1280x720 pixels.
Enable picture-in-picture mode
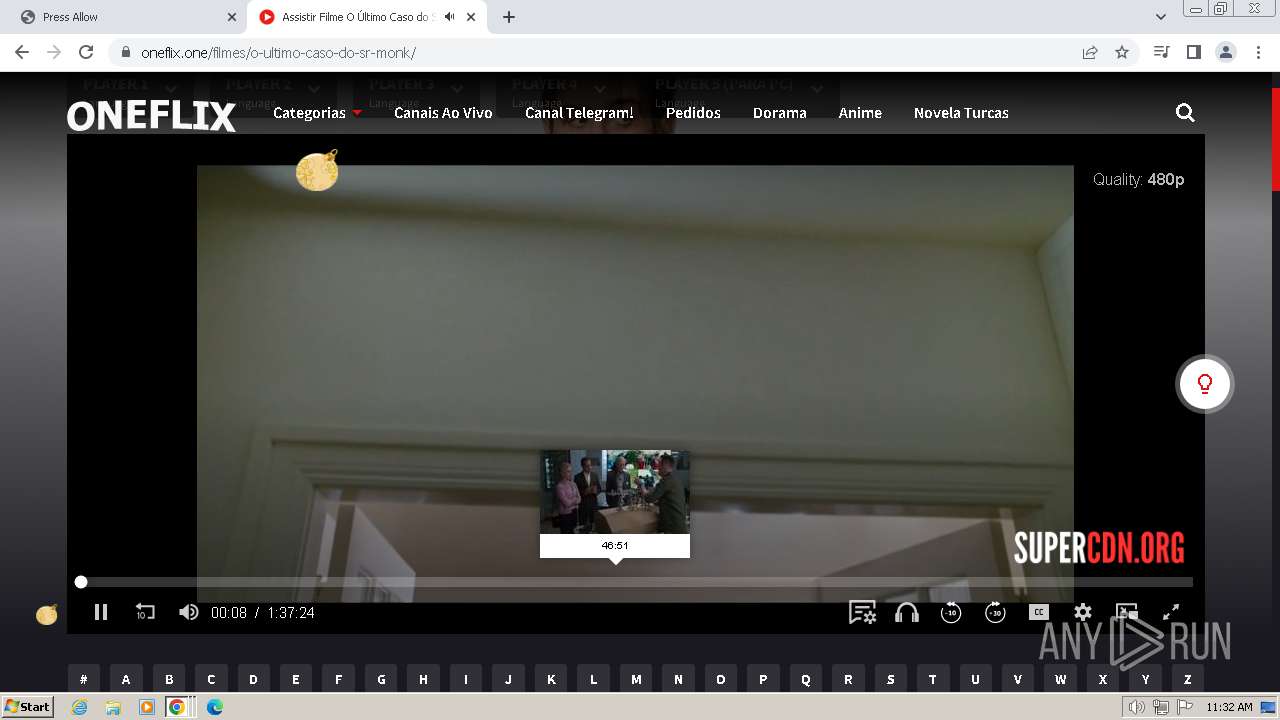[x=1127, y=612]
